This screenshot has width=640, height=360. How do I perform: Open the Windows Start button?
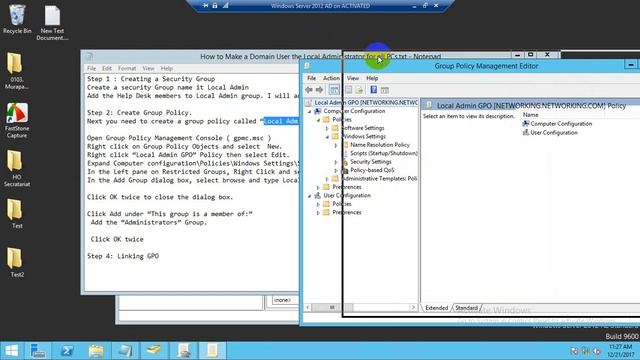point(11,351)
